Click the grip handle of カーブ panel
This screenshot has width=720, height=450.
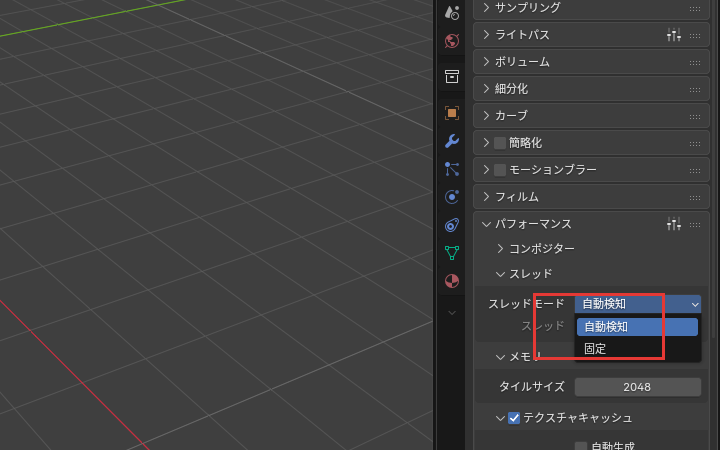(x=695, y=117)
